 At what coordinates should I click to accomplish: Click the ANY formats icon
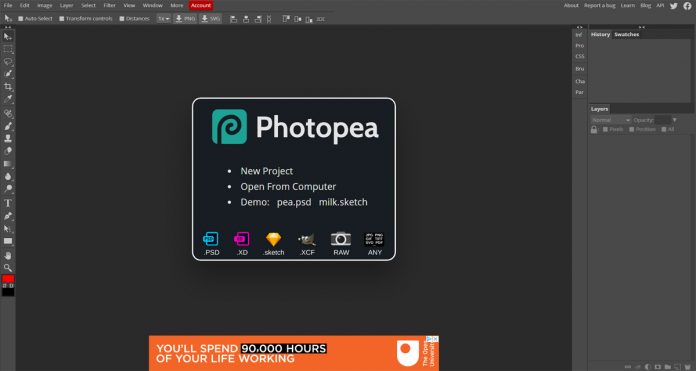point(374,239)
